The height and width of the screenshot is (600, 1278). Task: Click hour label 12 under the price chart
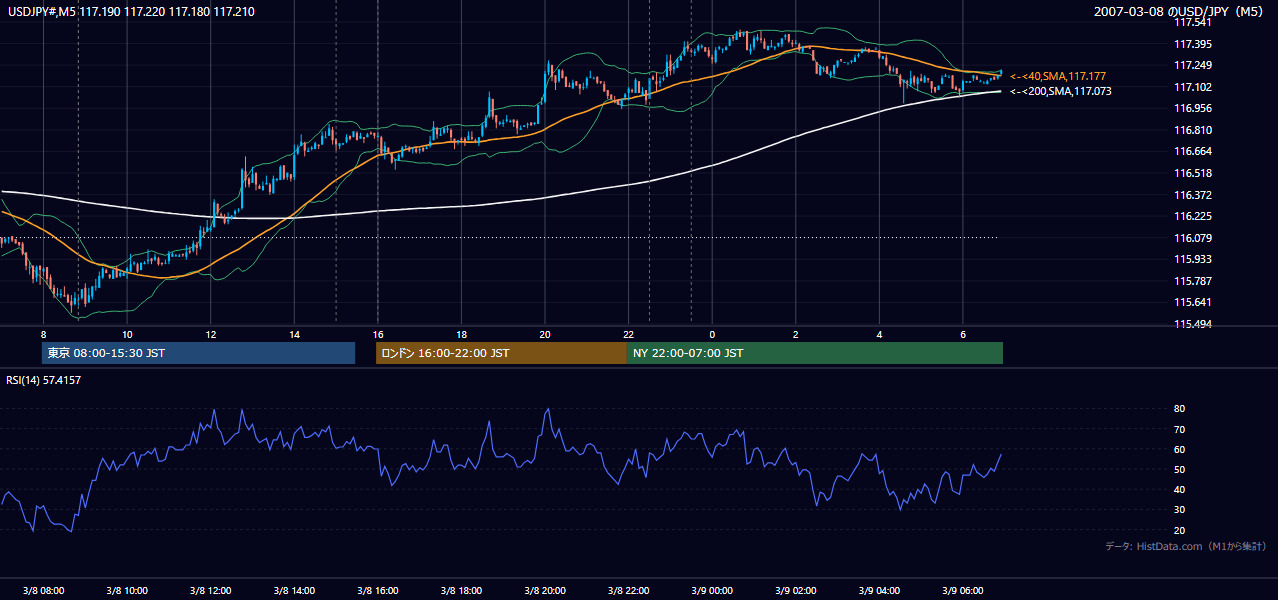click(x=210, y=334)
